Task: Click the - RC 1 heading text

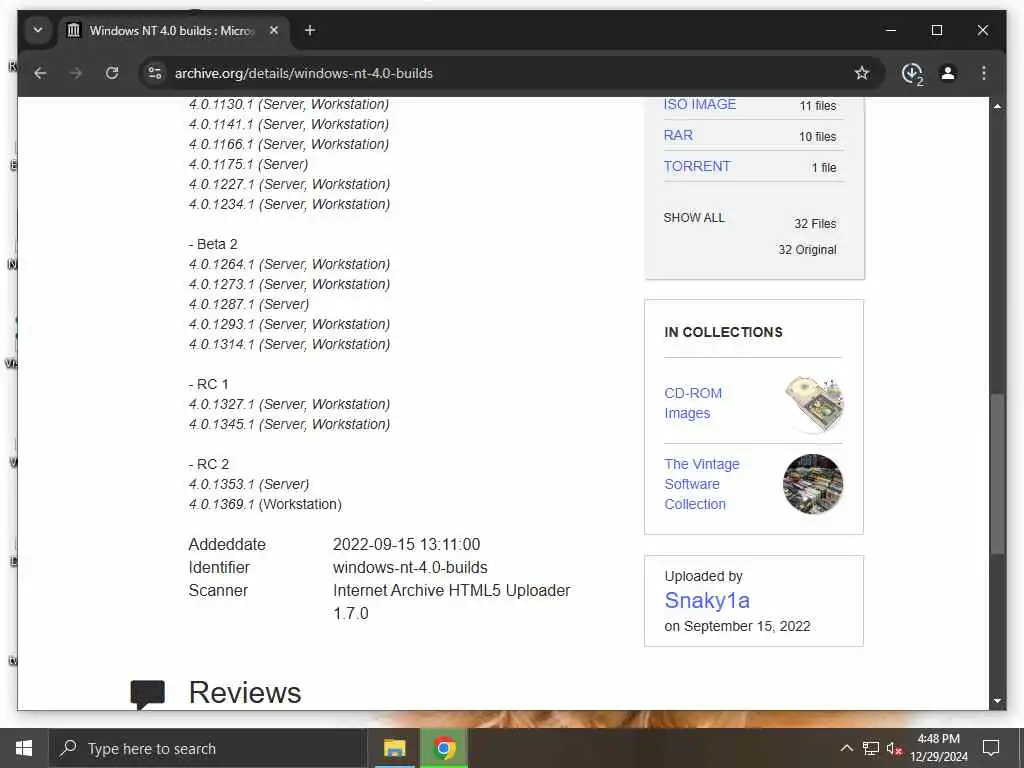Action: tap(208, 384)
